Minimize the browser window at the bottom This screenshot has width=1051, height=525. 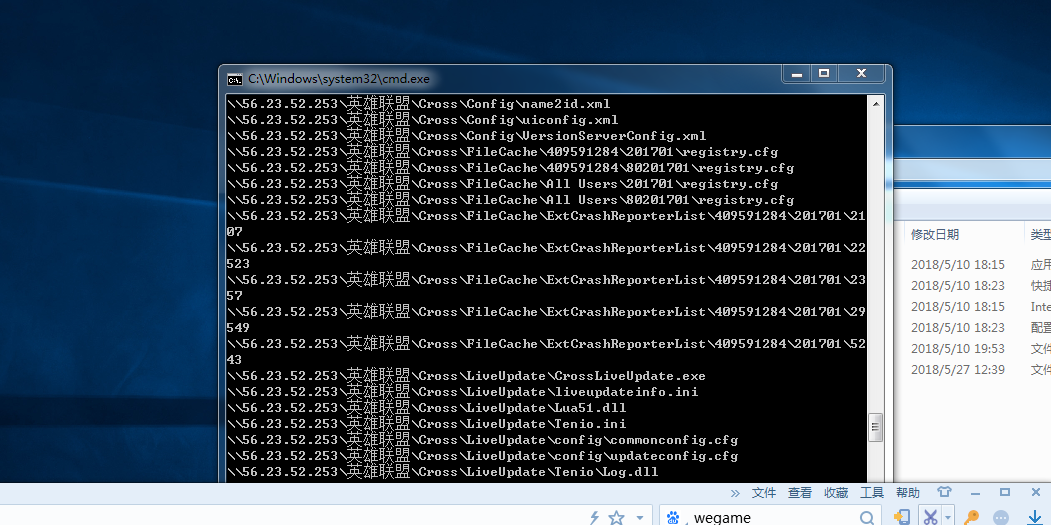975,493
